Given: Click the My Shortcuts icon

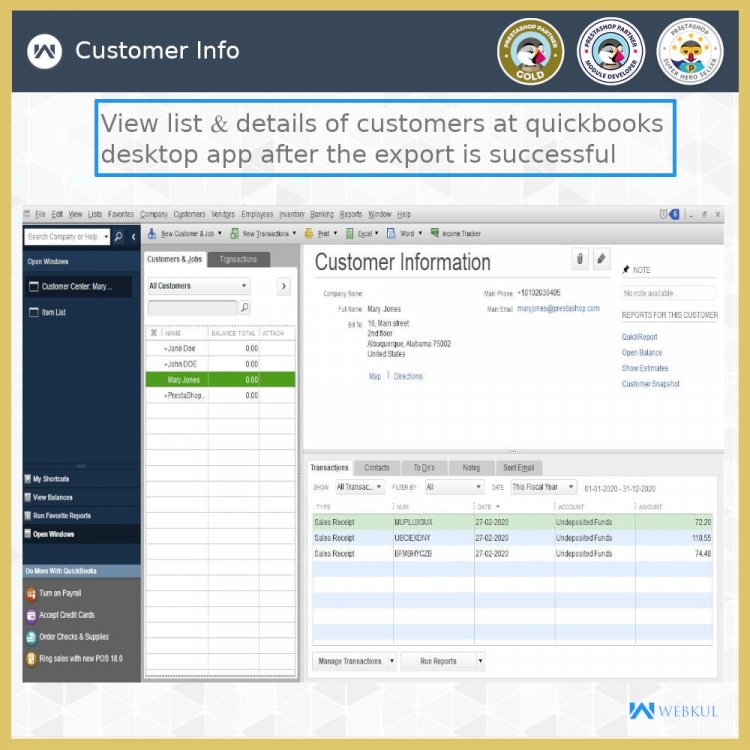Looking at the screenshot, I should 28,479.
